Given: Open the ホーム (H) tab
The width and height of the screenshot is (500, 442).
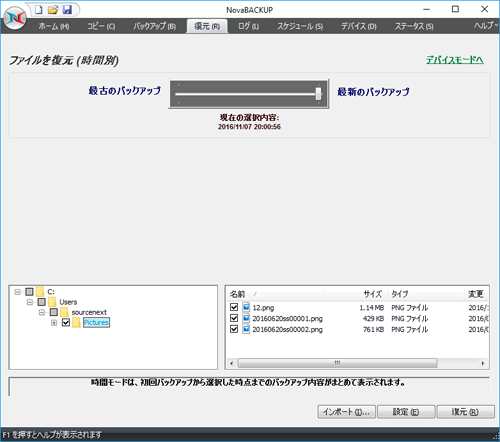Looking at the screenshot, I should click(54, 26).
